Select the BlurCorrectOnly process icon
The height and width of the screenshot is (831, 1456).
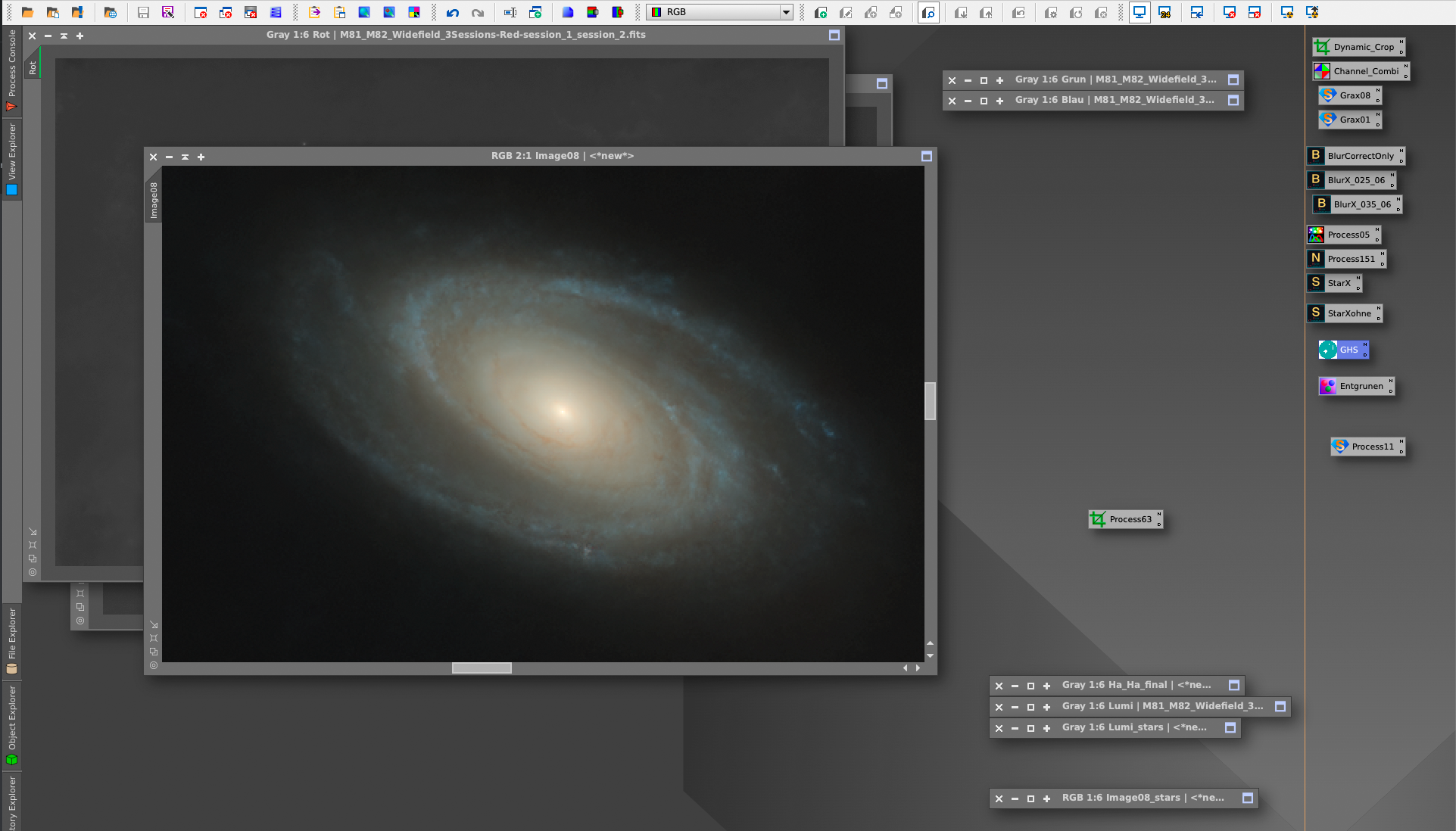coord(1355,156)
